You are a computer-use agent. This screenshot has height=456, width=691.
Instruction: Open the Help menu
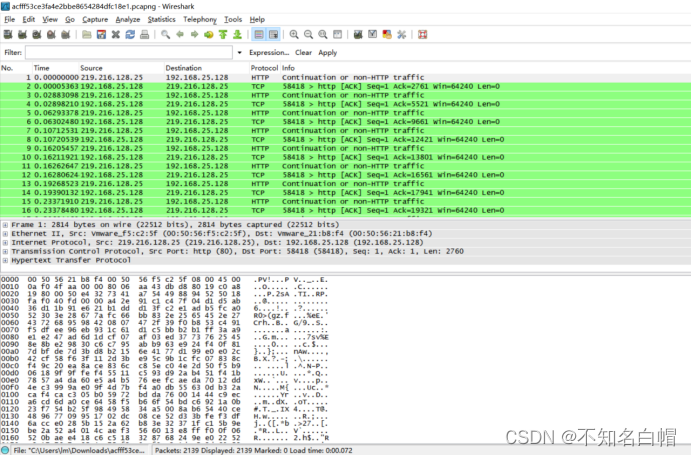click(257, 19)
